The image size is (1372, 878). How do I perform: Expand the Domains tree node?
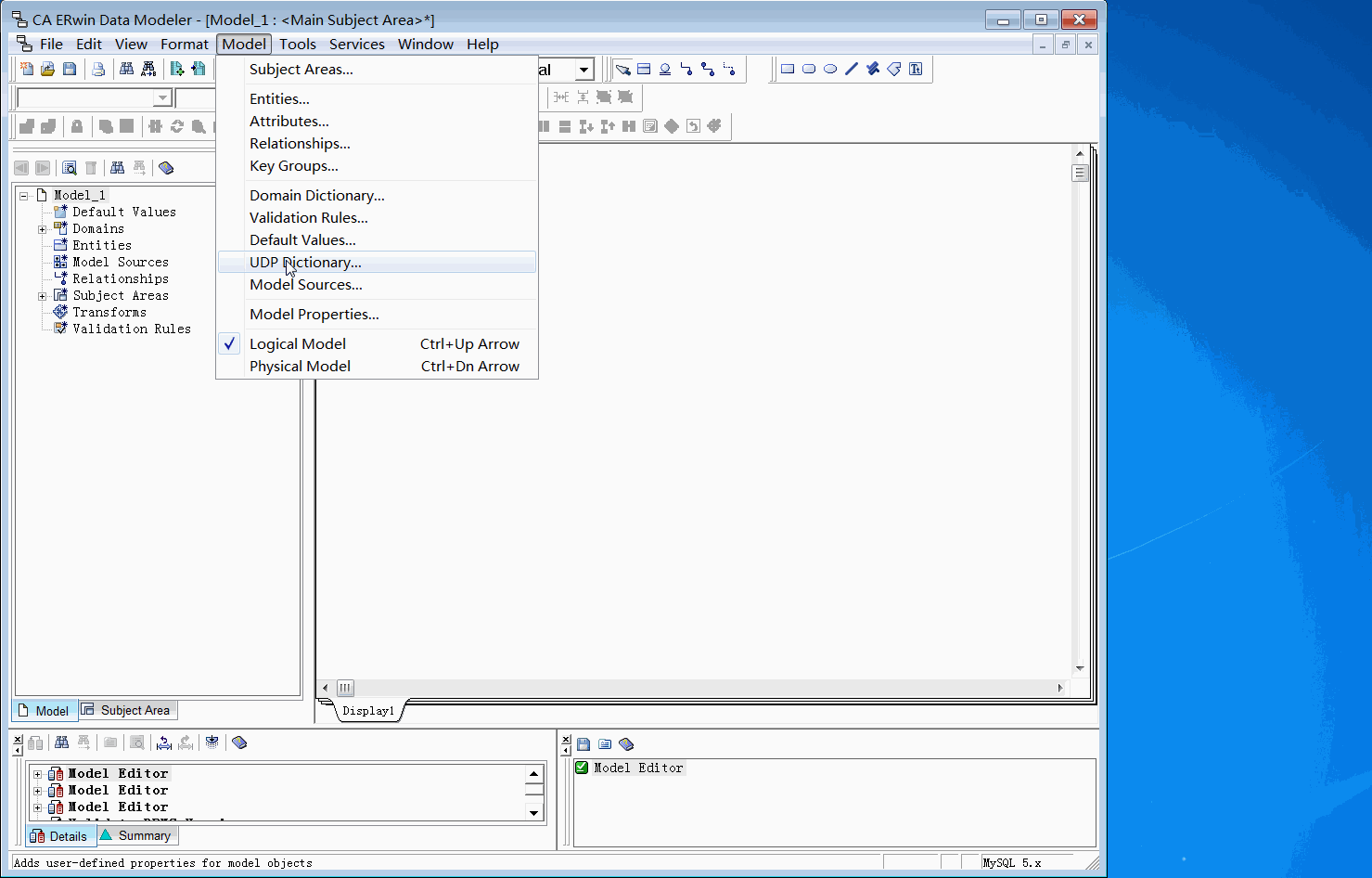coord(42,229)
